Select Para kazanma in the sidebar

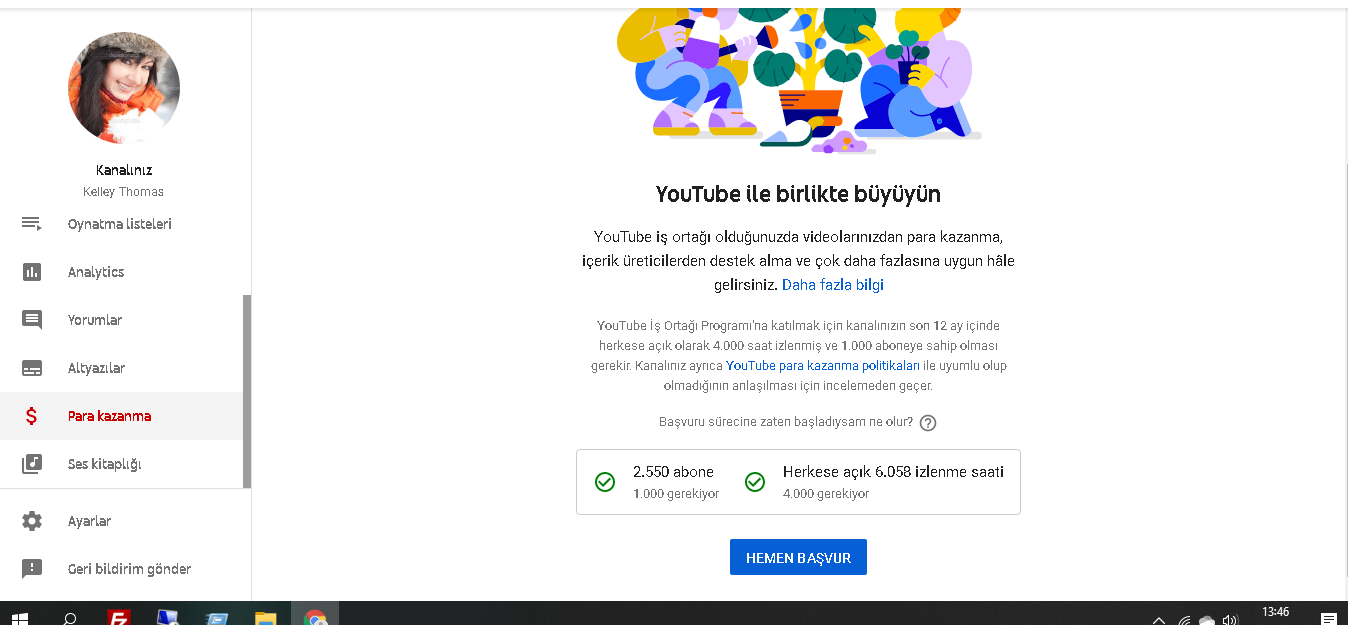[121, 416]
